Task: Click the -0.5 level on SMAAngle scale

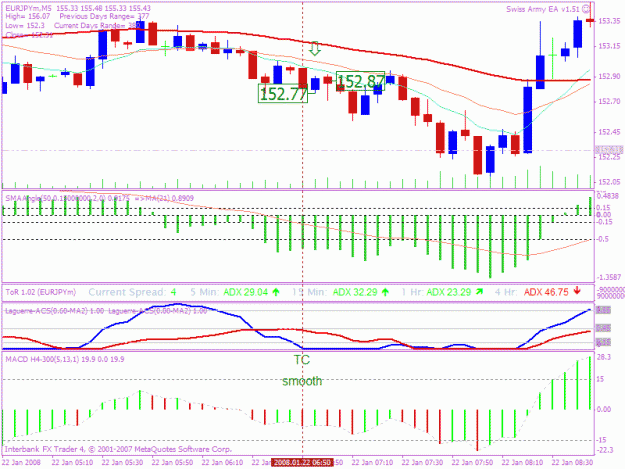Action: click(603, 239)
